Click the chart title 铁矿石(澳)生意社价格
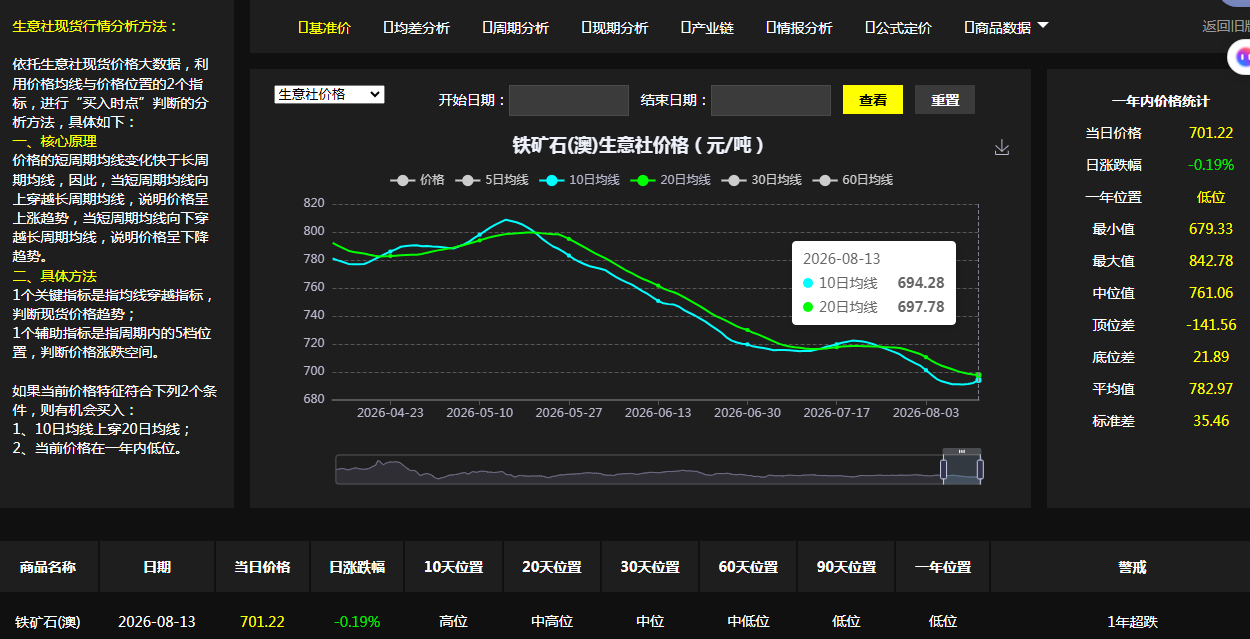Screen dimensions: 1250x639 [x=637, y=145]
